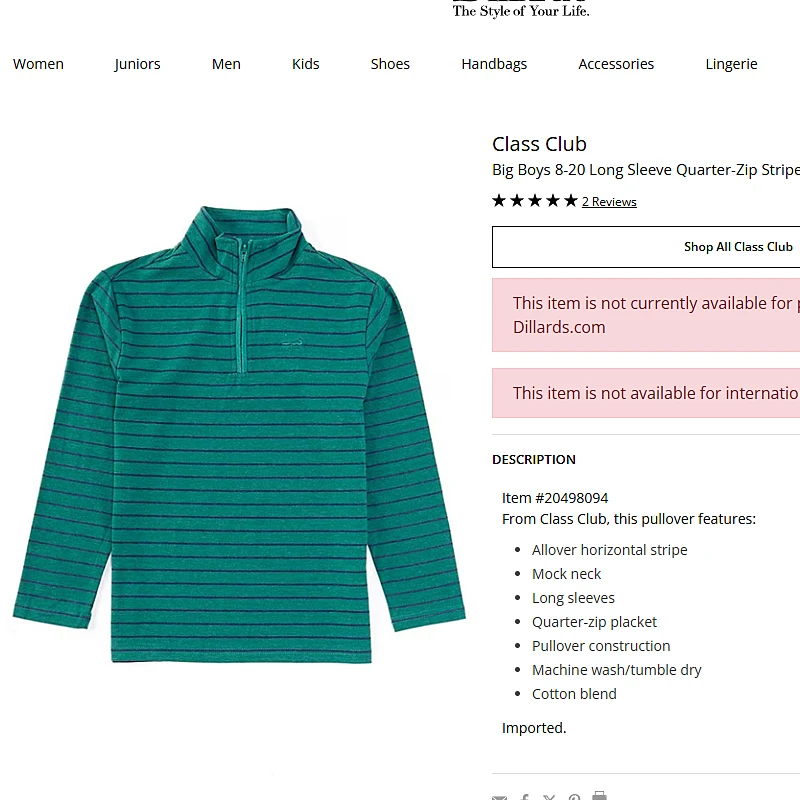Click the DESCRIPTION section heading
This screenshot has height=800, width=800.
pos(534,460)
